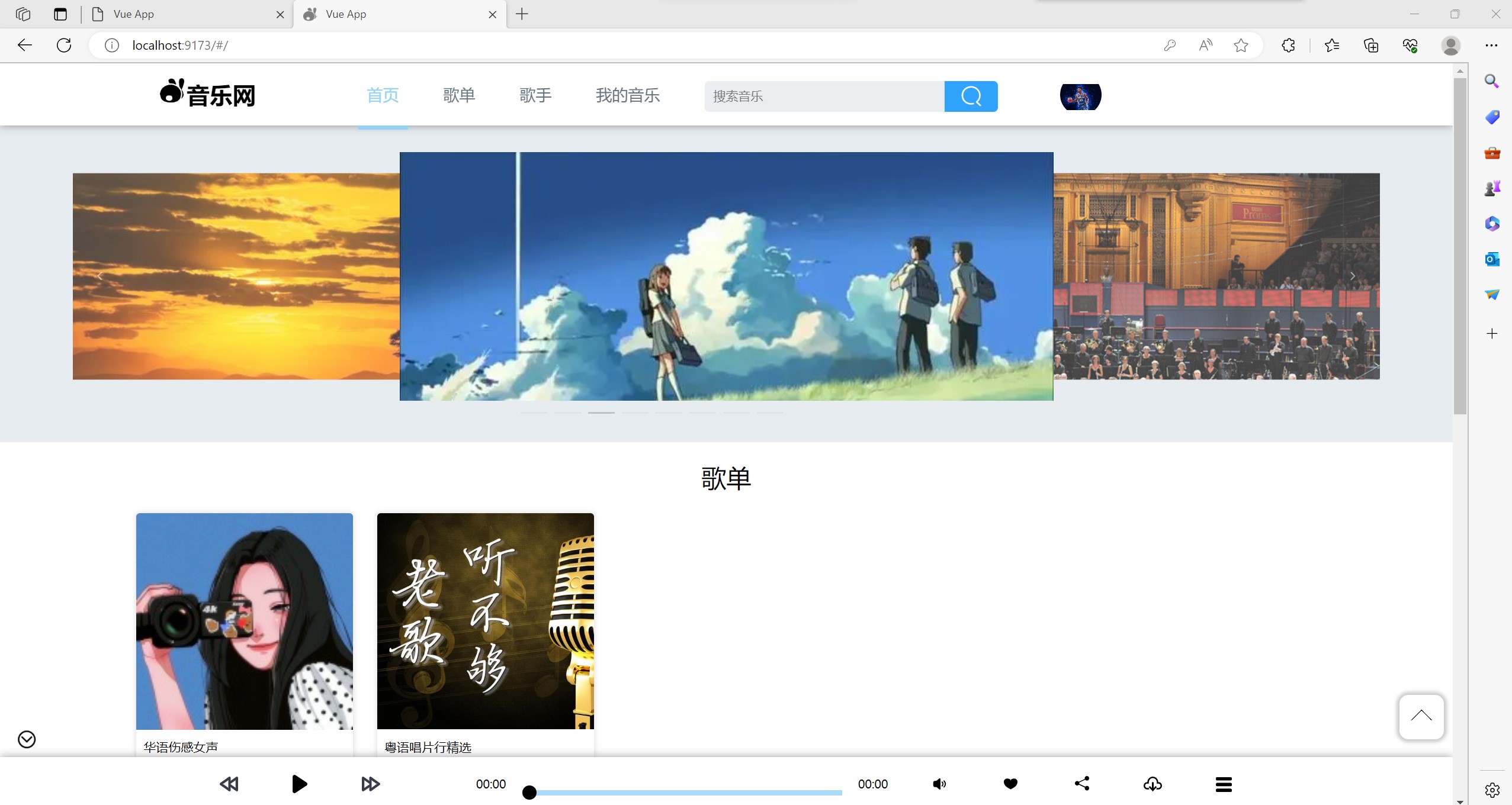Open sidebar settings gear icon
This screenshot has width=1512, height=805.
[1492, 790]
